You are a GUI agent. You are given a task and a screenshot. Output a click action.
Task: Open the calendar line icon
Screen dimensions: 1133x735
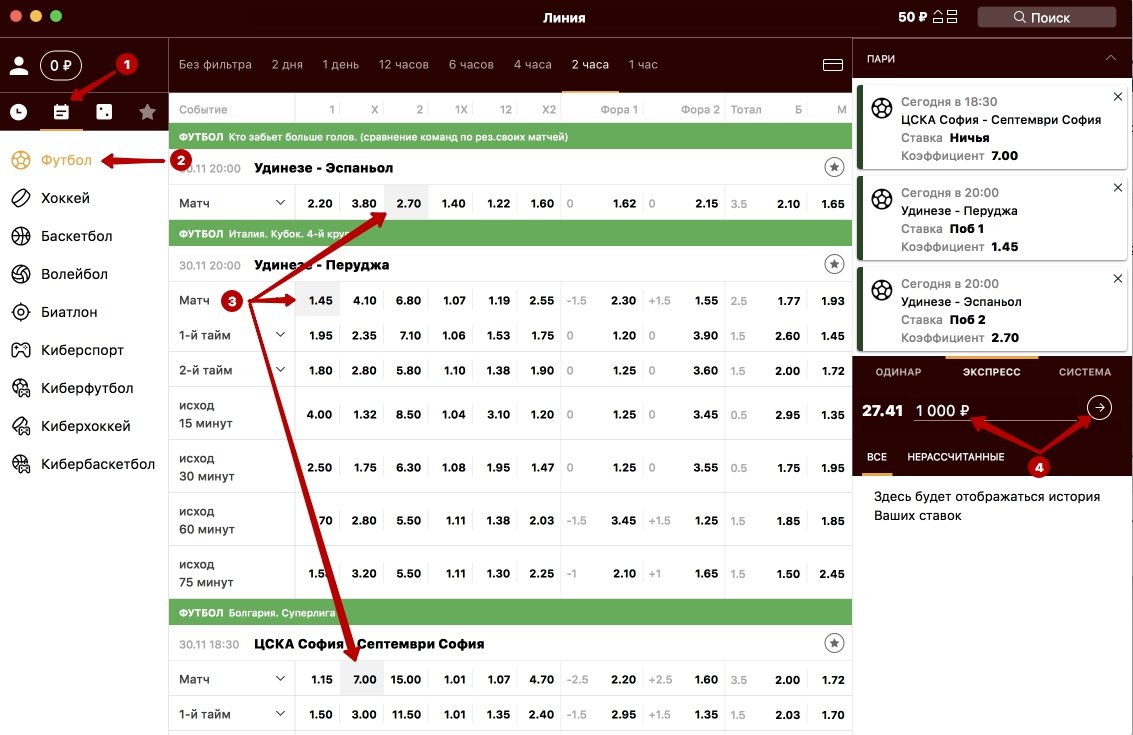(61, 112)
